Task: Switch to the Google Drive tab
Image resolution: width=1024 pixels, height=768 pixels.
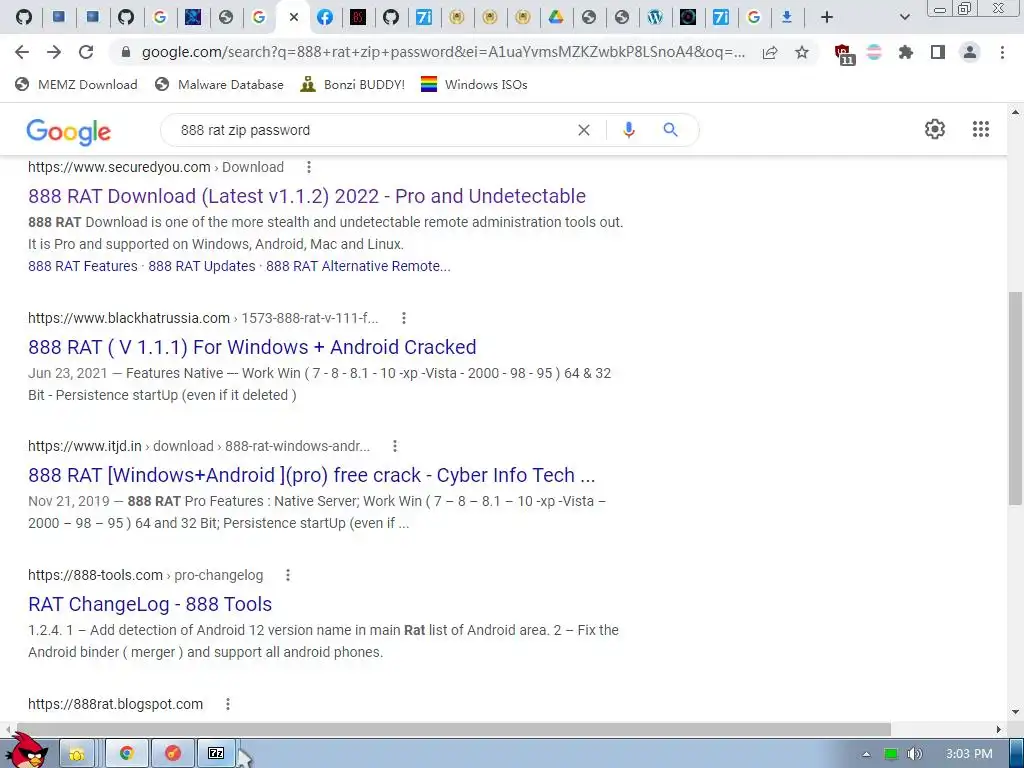Action: 556,17
